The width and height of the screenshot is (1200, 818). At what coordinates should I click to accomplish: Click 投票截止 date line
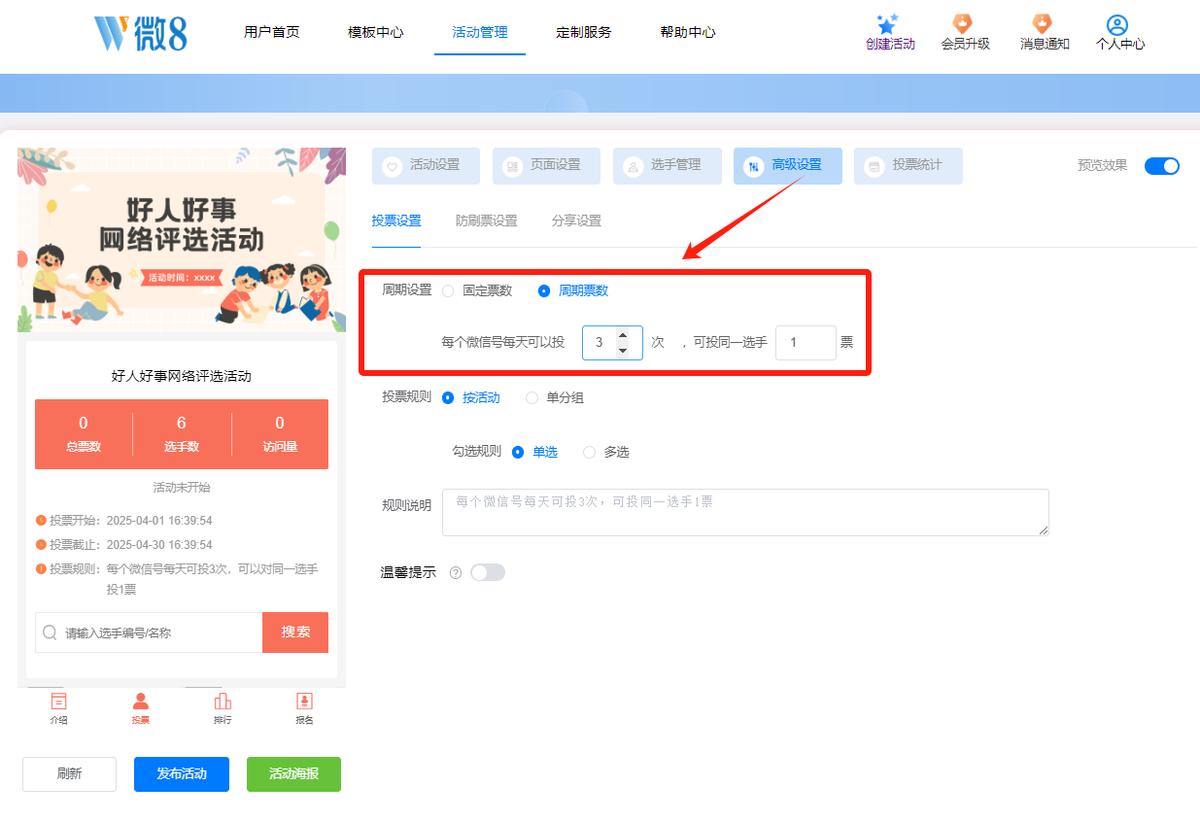pyautogui.click(x=124, y=545)
